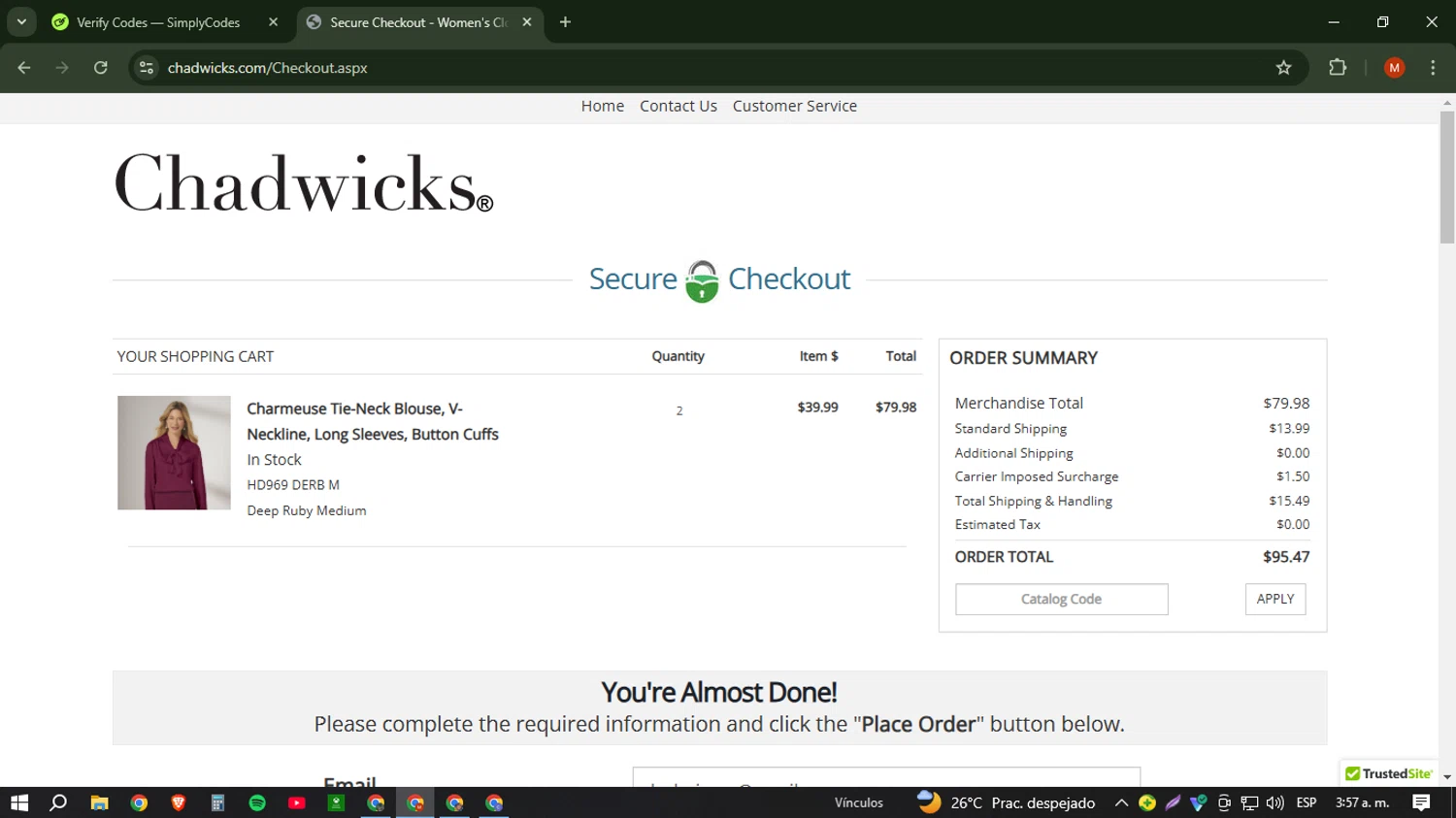Open the Customer Service link

point(795,106)
